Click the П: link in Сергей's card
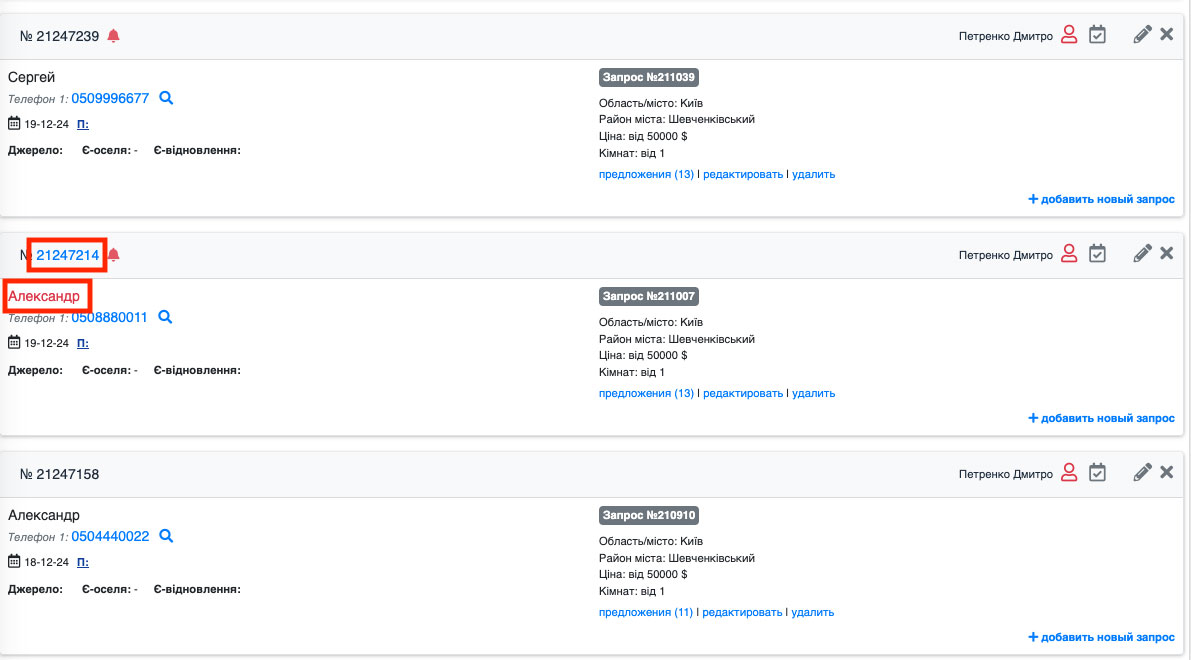 click(x=82, y=124)
